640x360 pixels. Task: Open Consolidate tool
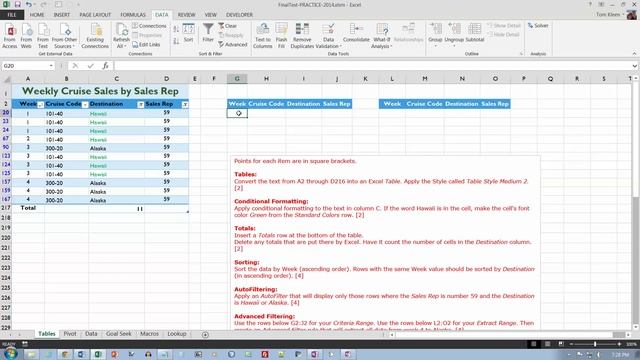(x=356, y=33)
